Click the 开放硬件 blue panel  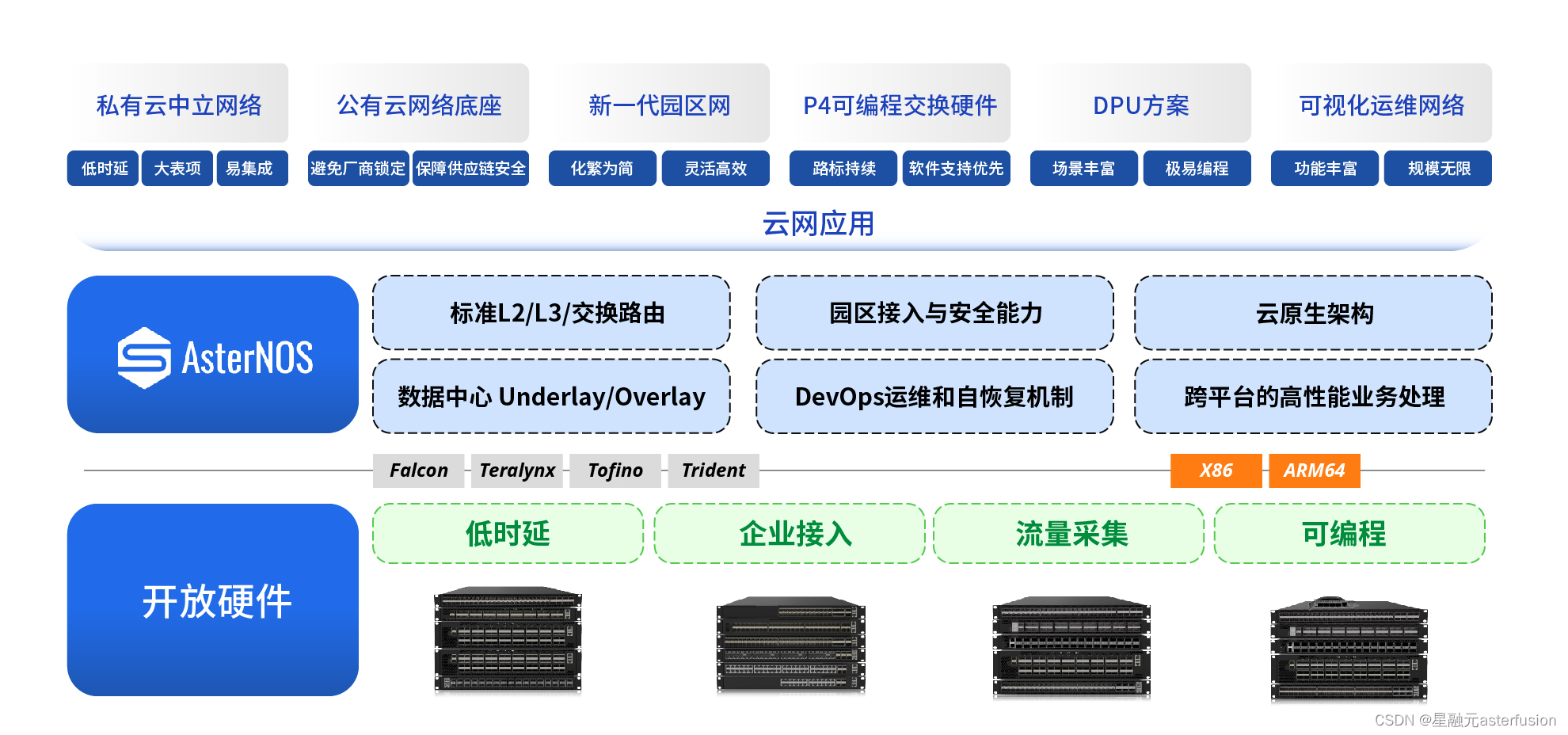tap(213, 600)
